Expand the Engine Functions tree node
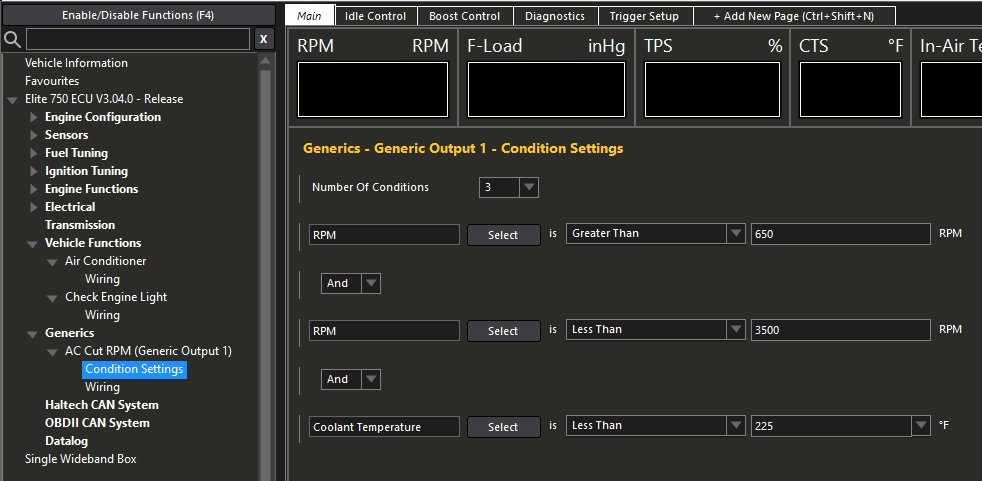The width and height of the screenshot is (982, 481). point(34,189)
